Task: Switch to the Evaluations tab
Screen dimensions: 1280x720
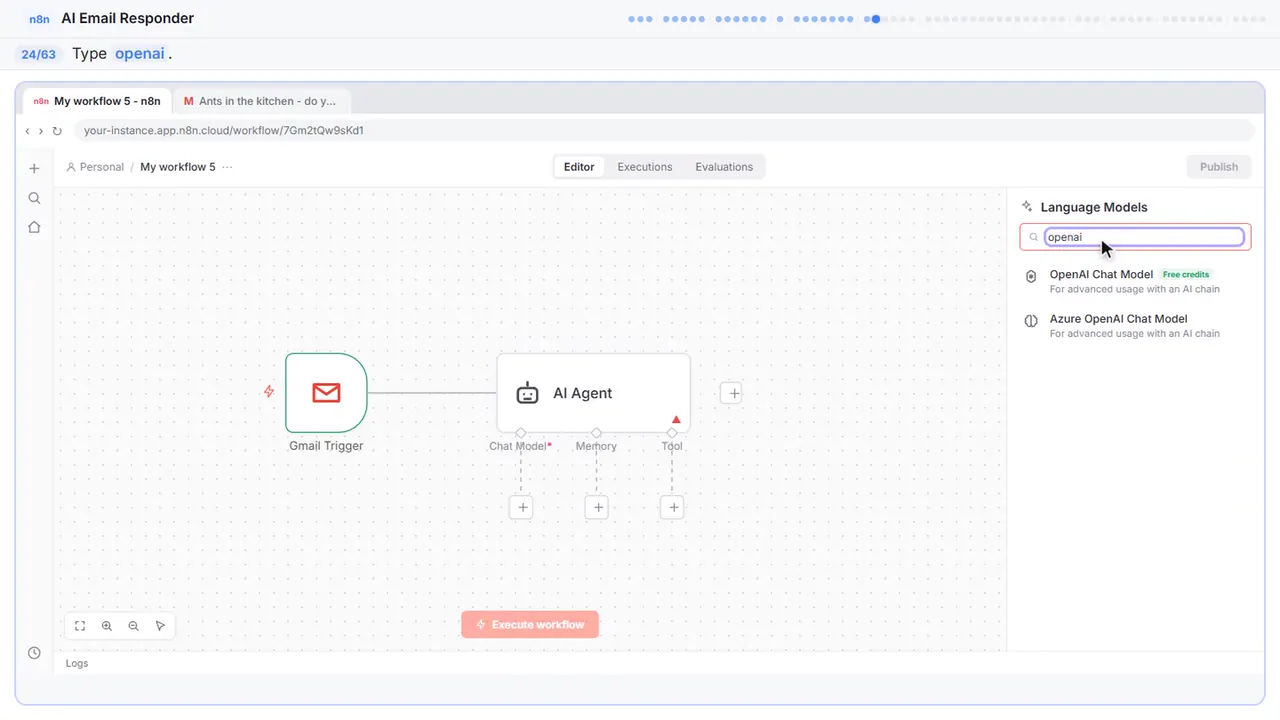Action: coord(724,167)
